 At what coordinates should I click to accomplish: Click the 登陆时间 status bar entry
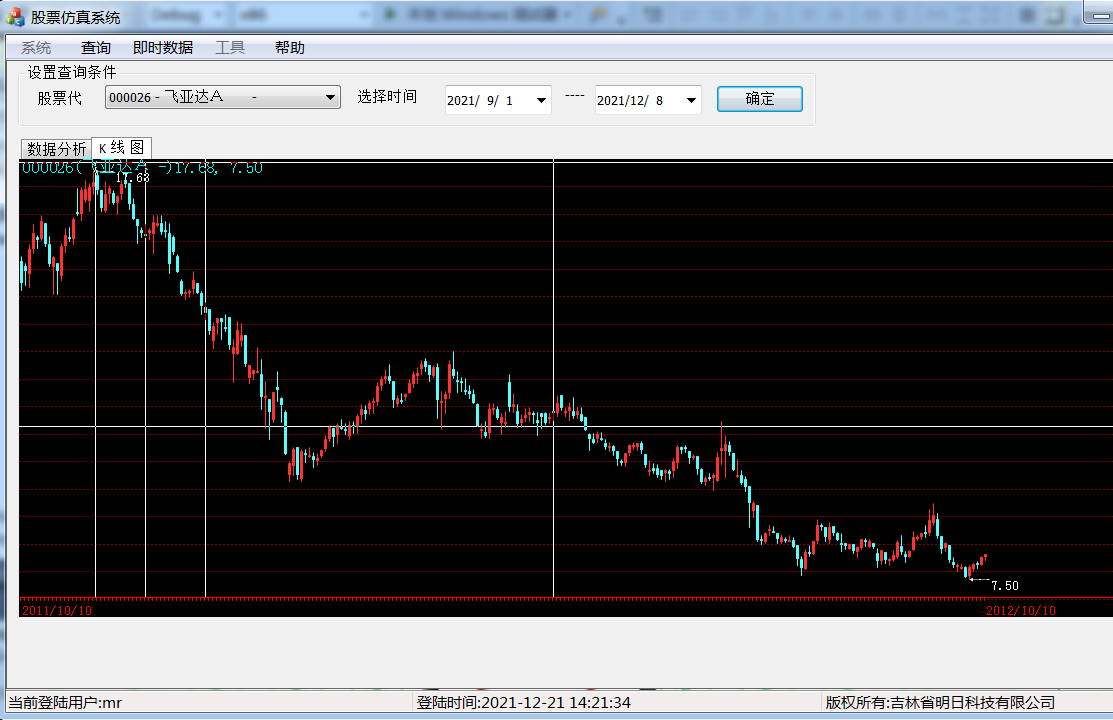[x=524, y=702]
